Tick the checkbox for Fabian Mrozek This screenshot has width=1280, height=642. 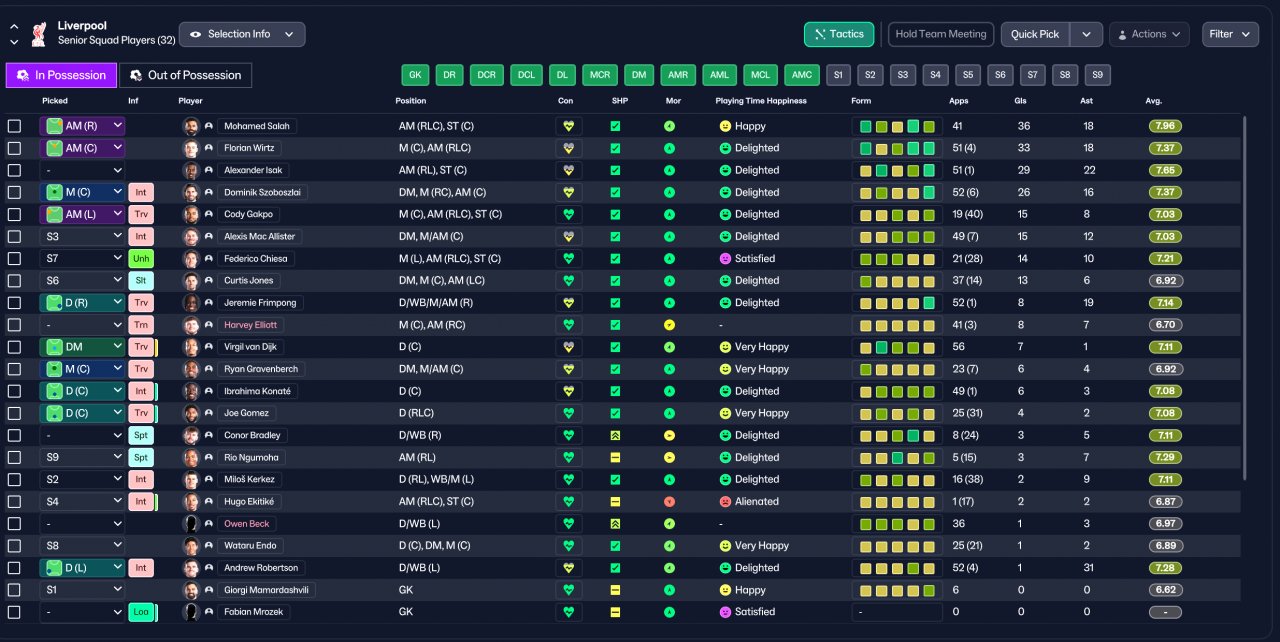tap(14, 612)
